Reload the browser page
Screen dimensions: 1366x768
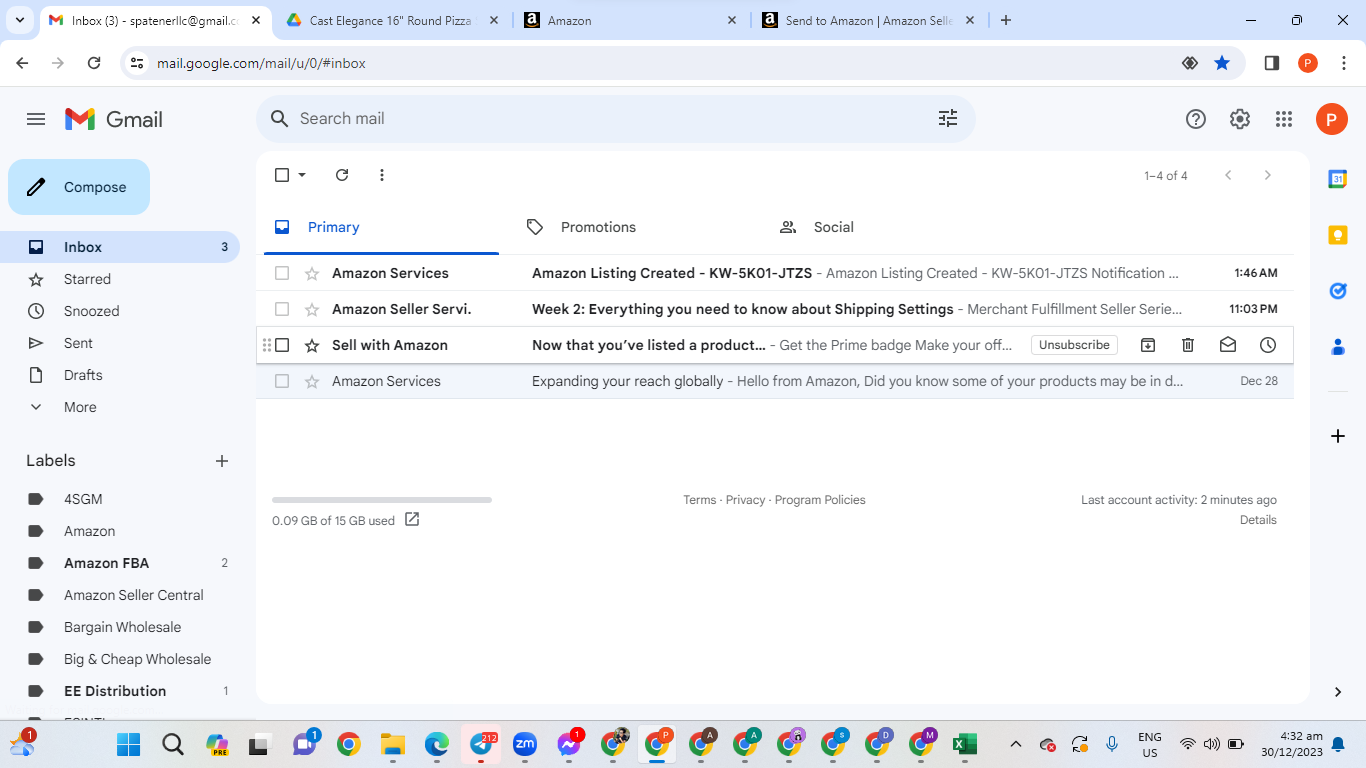click(x=94, y=63)
